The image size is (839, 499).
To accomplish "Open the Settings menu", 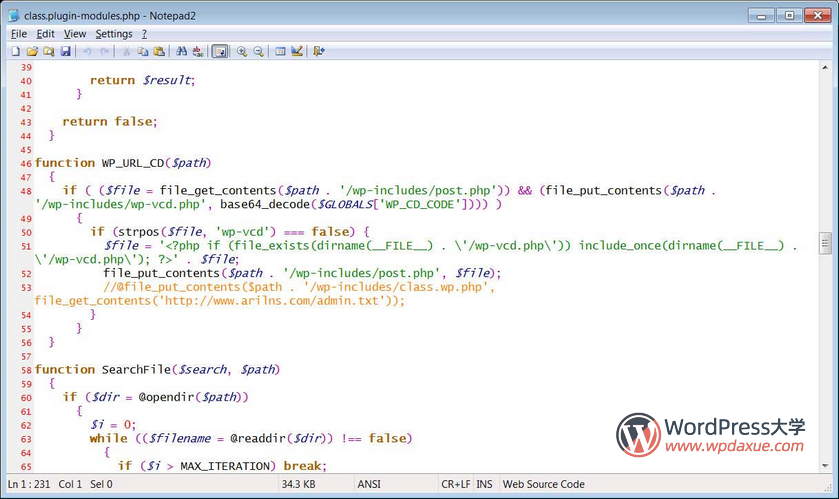I will [x=114, y=34].
